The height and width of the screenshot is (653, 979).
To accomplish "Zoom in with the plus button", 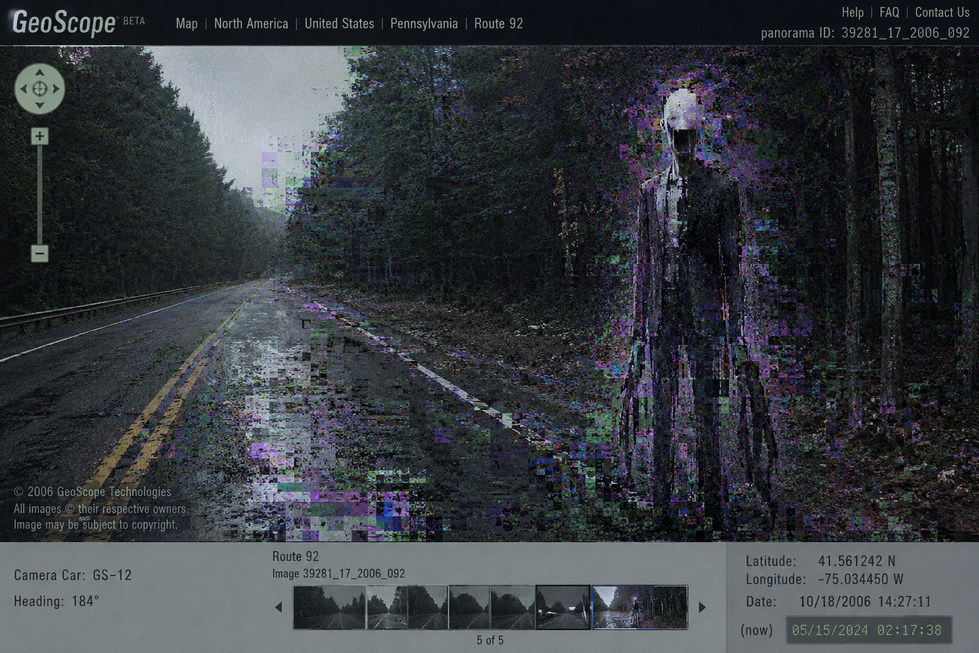I will [x=39, y=136].
